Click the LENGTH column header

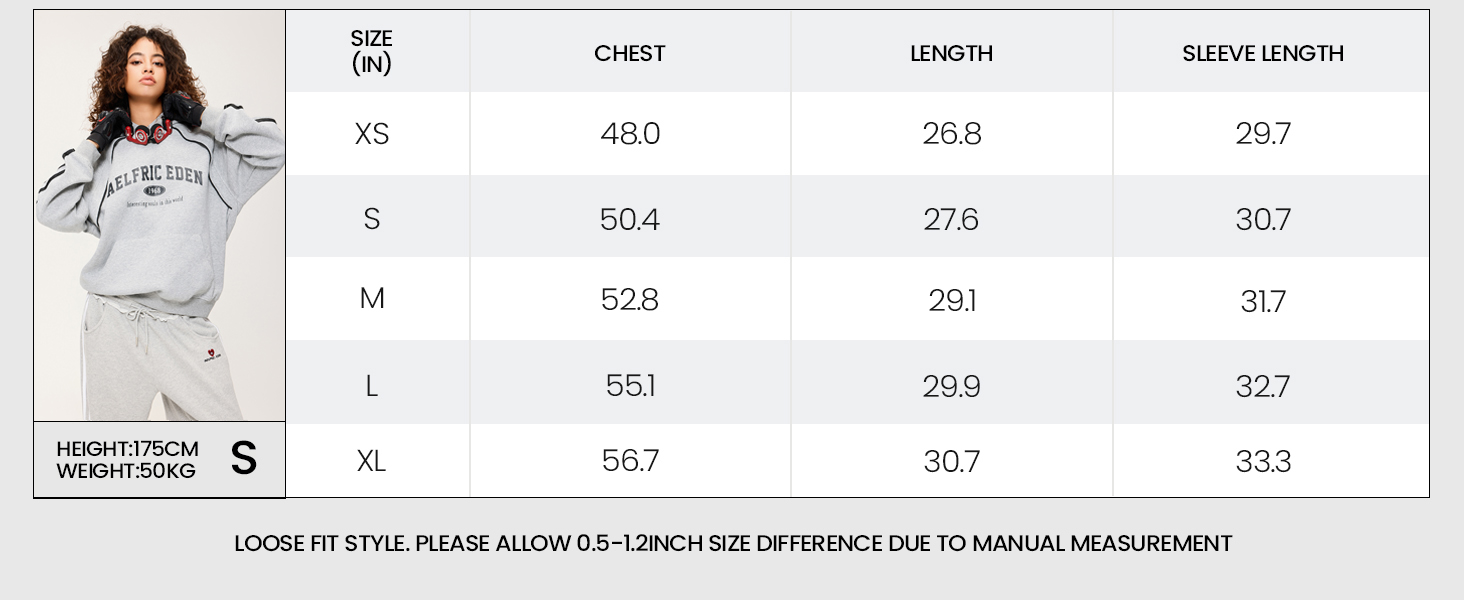pos(951,53)
